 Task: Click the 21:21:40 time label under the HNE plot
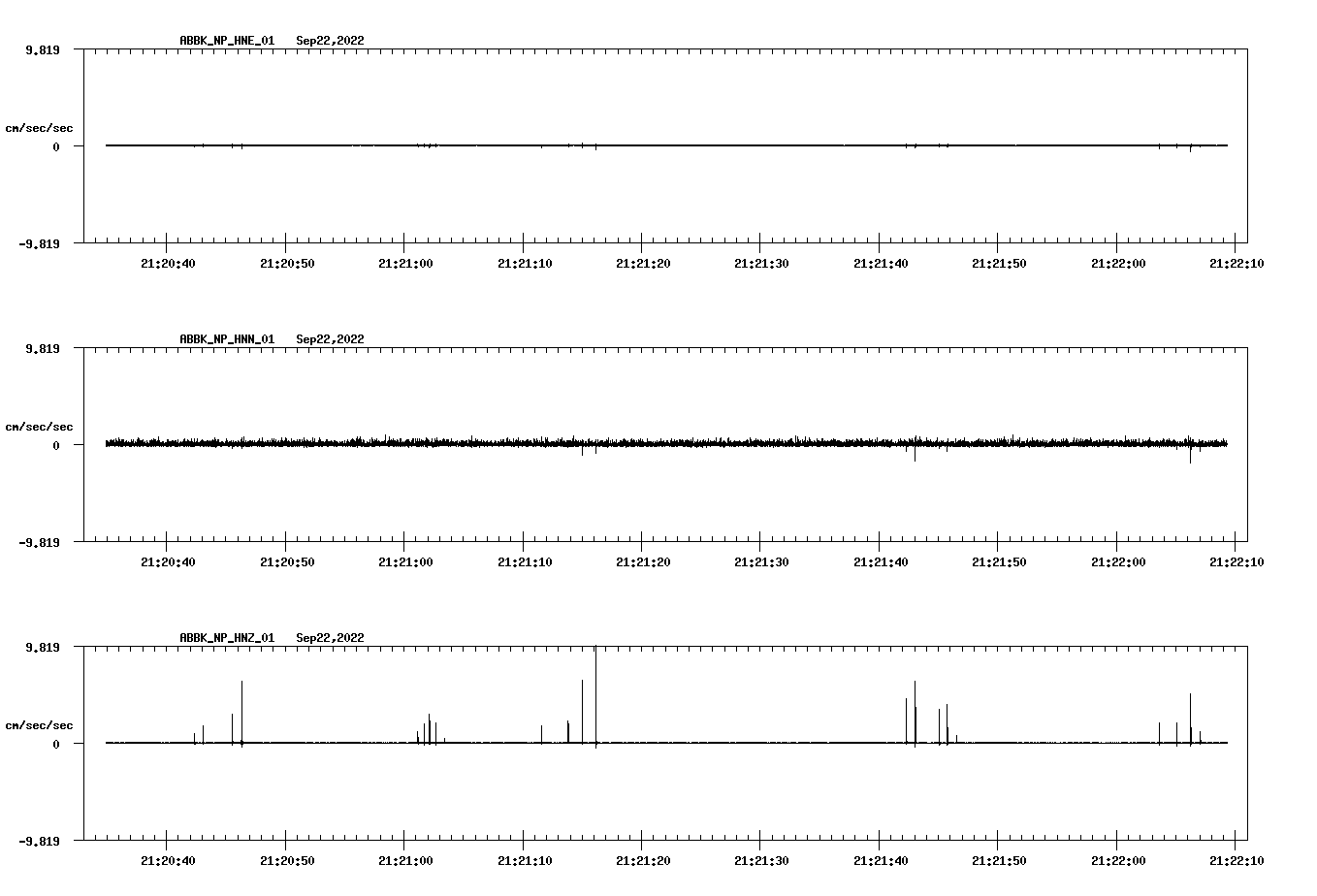[x=881, y=263]
